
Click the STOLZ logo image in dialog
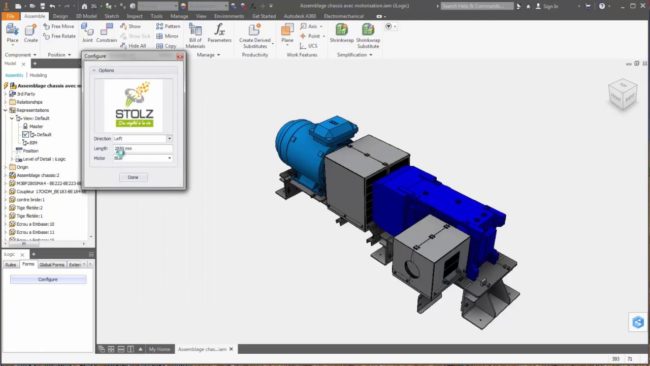[x=134, y=105]
